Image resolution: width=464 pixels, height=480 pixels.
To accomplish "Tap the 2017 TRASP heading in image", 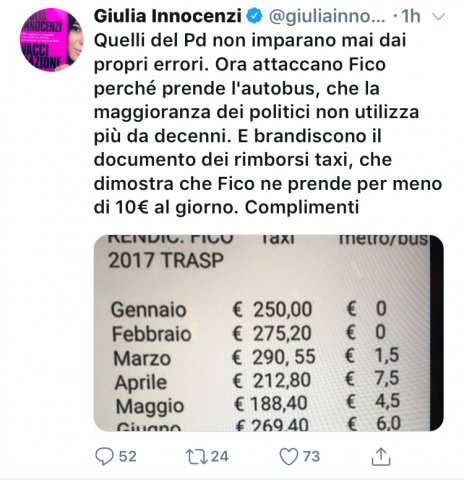I will tap(166, 260).
